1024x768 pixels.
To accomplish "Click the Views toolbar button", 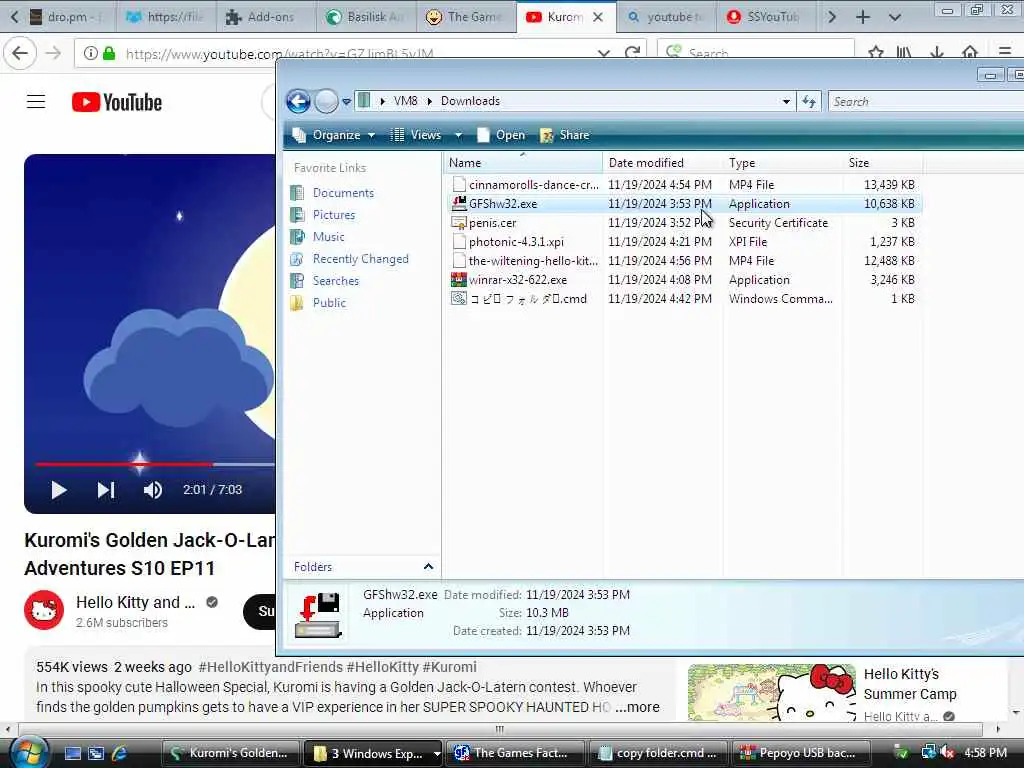I will click(417, 135).
